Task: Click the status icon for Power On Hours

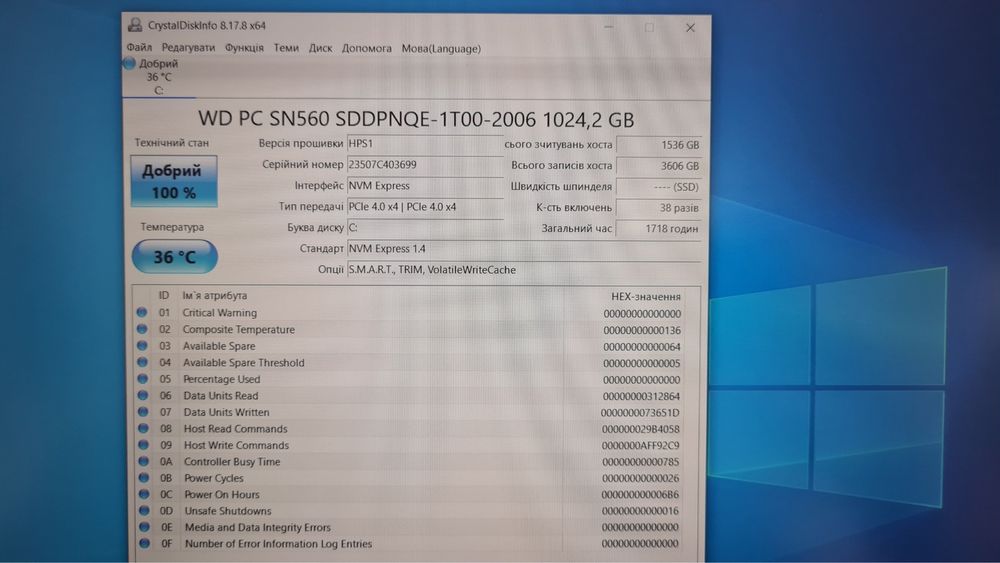Action: (144, 494)
